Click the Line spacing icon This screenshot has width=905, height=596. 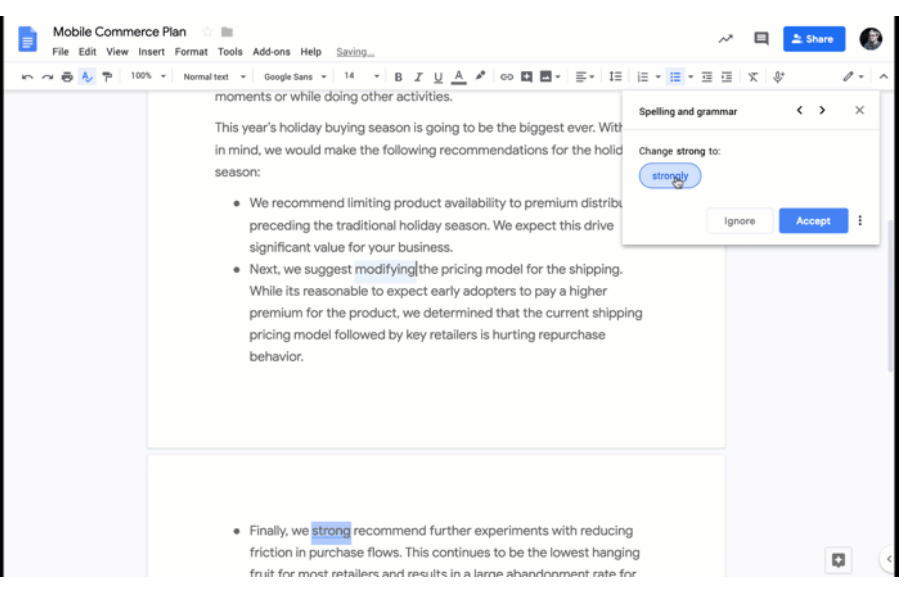click(615, 77)
